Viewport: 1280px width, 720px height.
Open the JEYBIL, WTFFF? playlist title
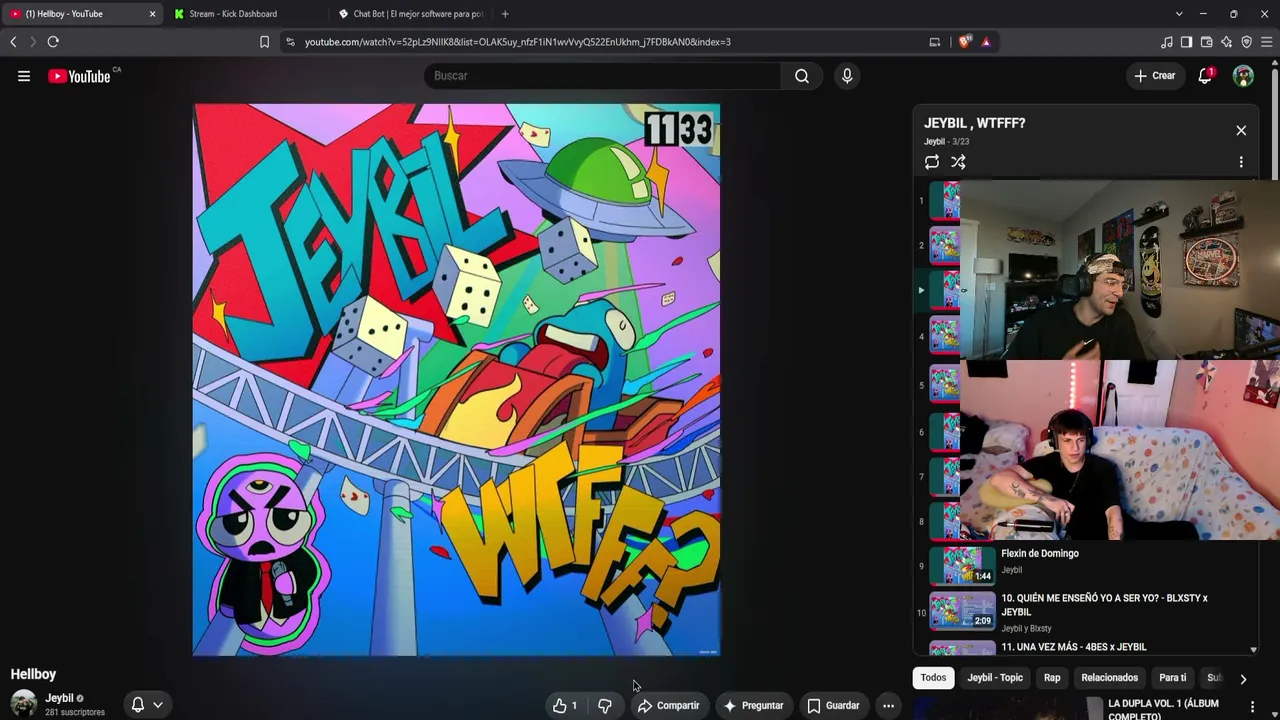click(974, 123)
